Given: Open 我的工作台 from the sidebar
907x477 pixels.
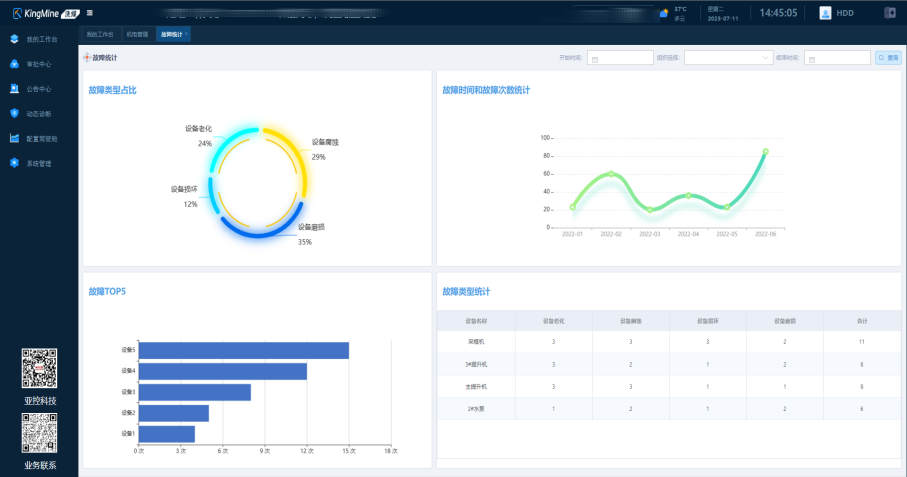Looking at the screenshot, I should point(42,39).
